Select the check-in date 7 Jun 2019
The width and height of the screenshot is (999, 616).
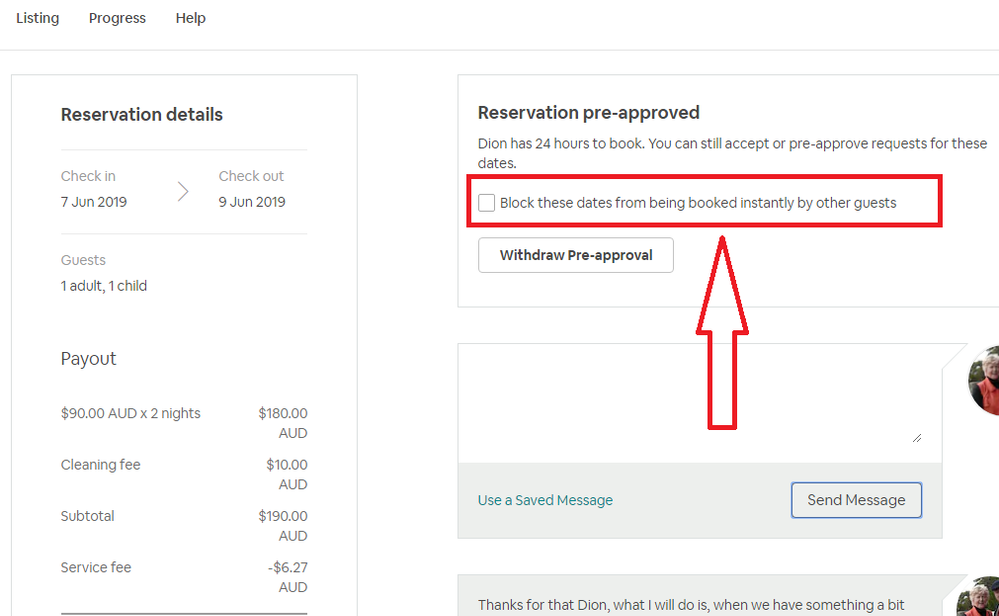click(94, 201)
